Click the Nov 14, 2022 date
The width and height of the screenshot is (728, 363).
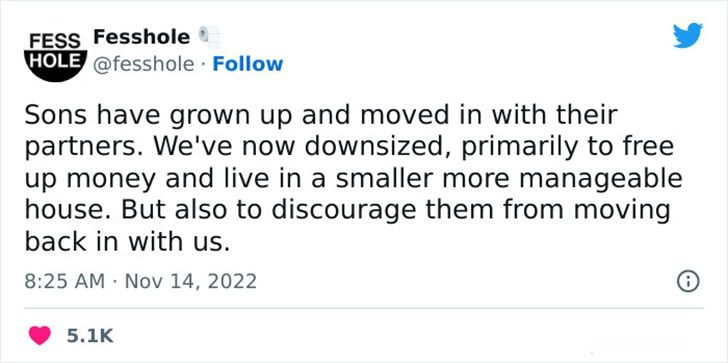pyautogui.click(x=189, y=281)
